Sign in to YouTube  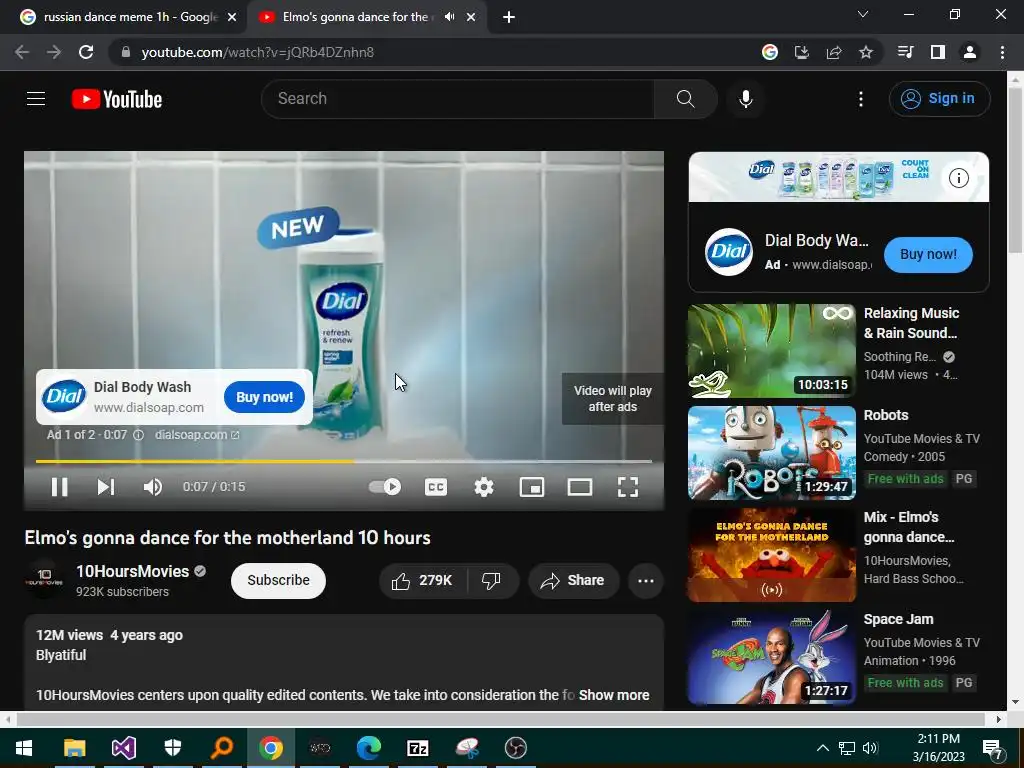click(939, 99)
